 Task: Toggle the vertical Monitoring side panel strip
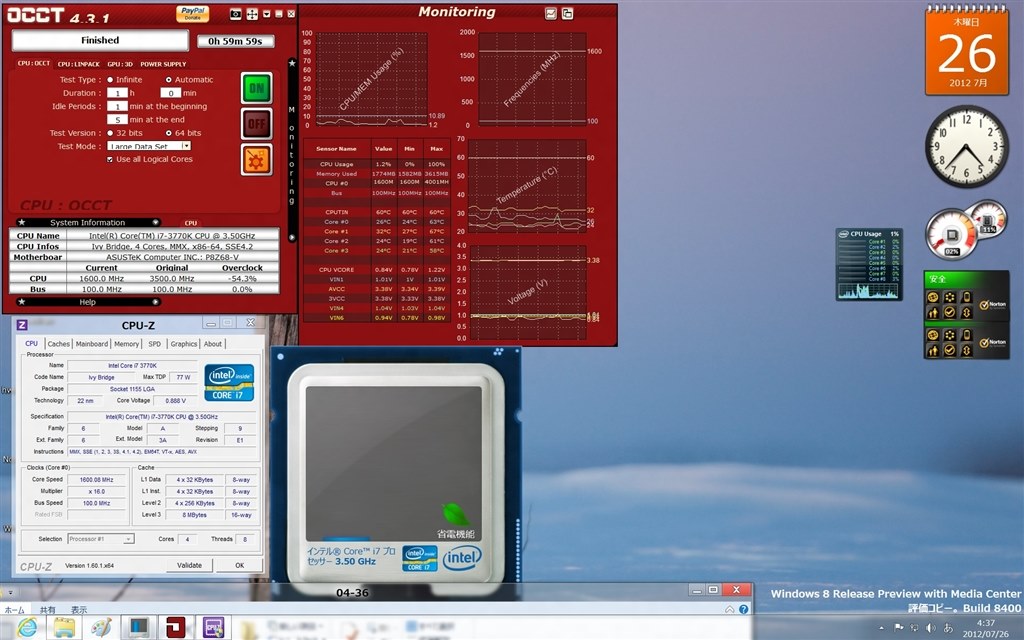[292, 150]
